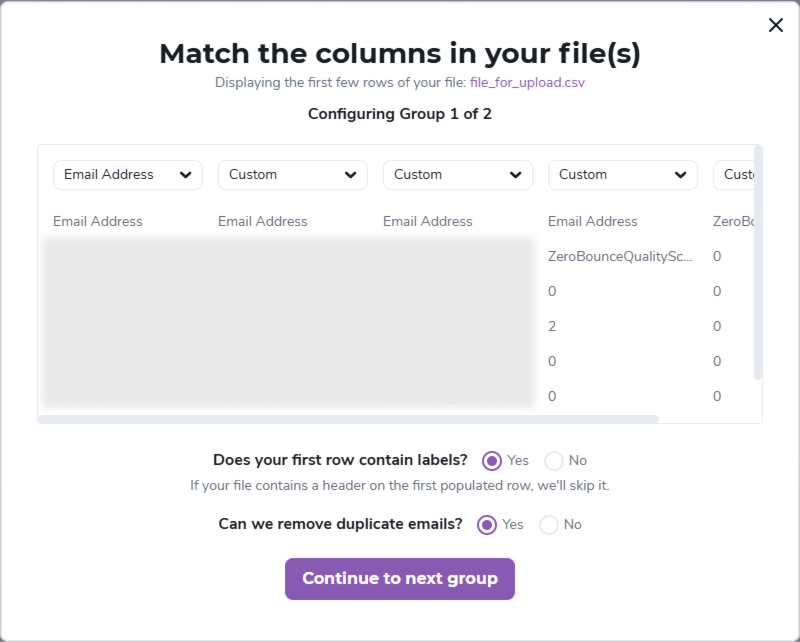Image resolution: width=800 pixels, height=642 pixels.
Task: Choose No for removing duplicate emails
Action: (548, 524)
